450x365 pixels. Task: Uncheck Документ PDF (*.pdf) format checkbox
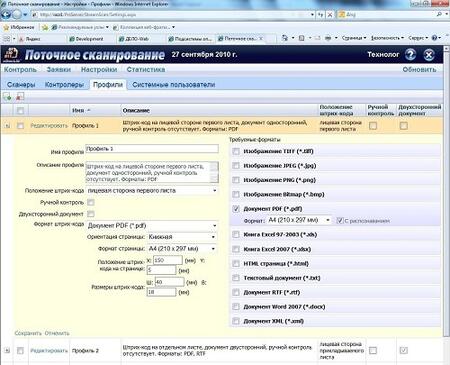click(236, 209)
